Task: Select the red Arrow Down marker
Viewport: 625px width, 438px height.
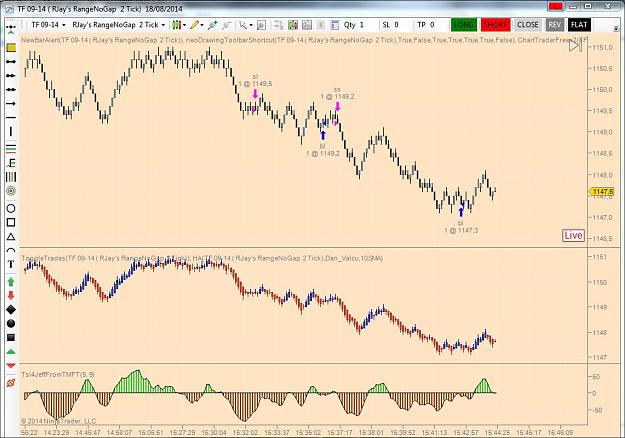Action: tap(11, 295)
